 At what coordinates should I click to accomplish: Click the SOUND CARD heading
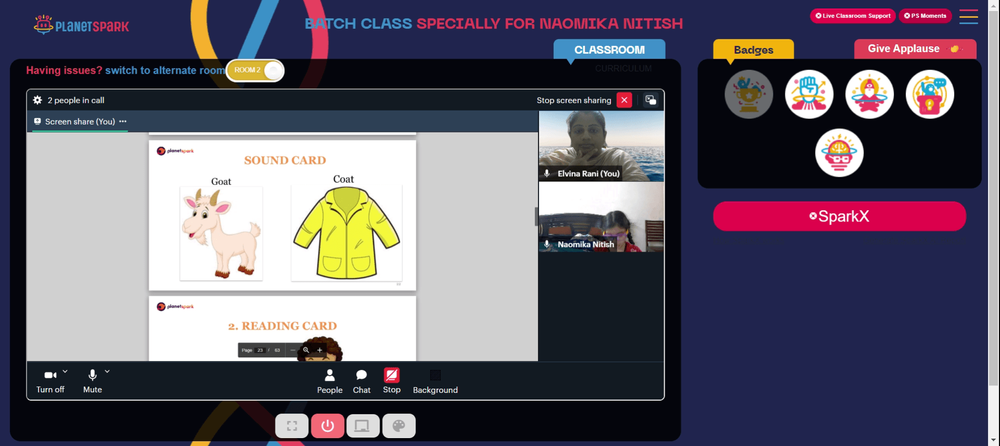[x=284, y=160]
